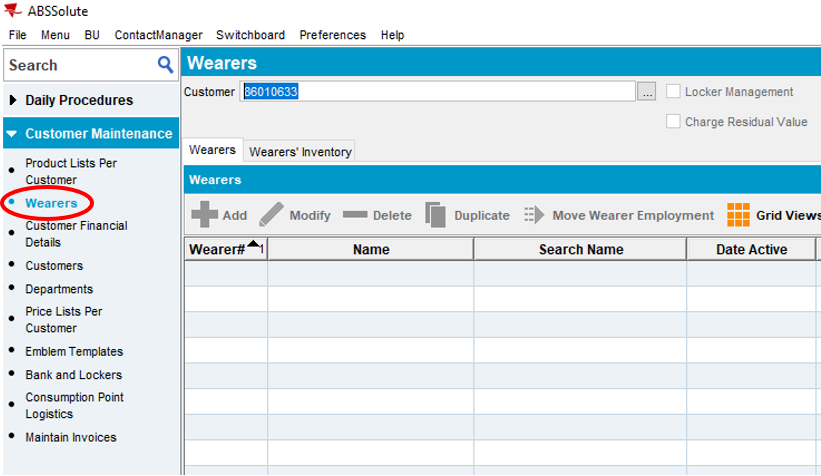This screenshot has height=476, width=821.
Task: Open Customer Financial Details in sidebar
Action: pyautogui.click(x=76, y=234)
